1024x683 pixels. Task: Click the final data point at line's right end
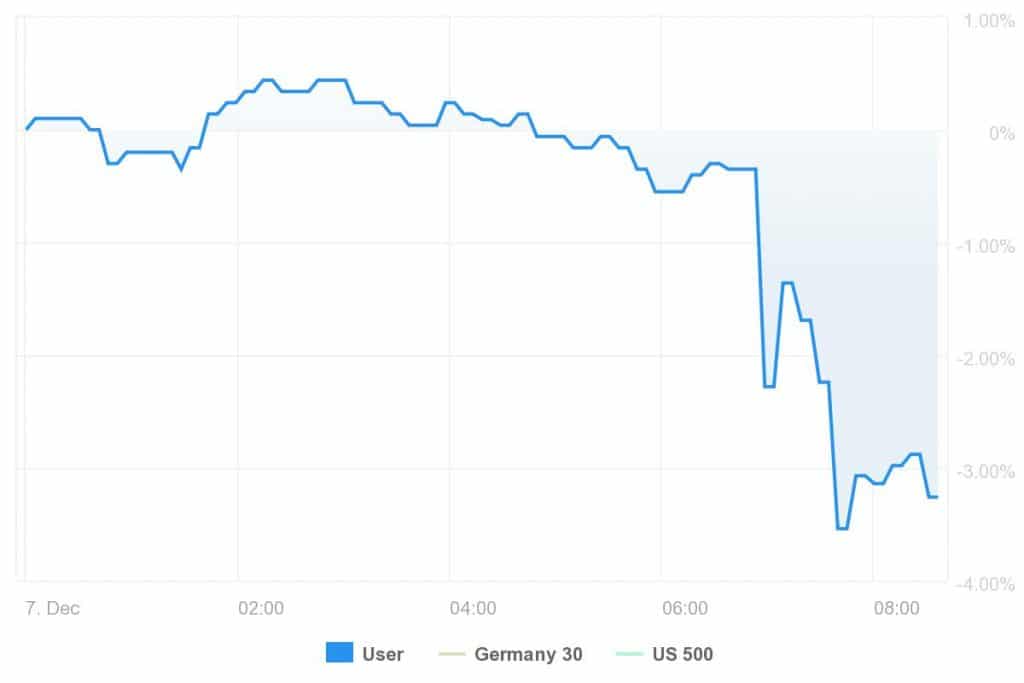pyautogui.click(x=936, y=497)
